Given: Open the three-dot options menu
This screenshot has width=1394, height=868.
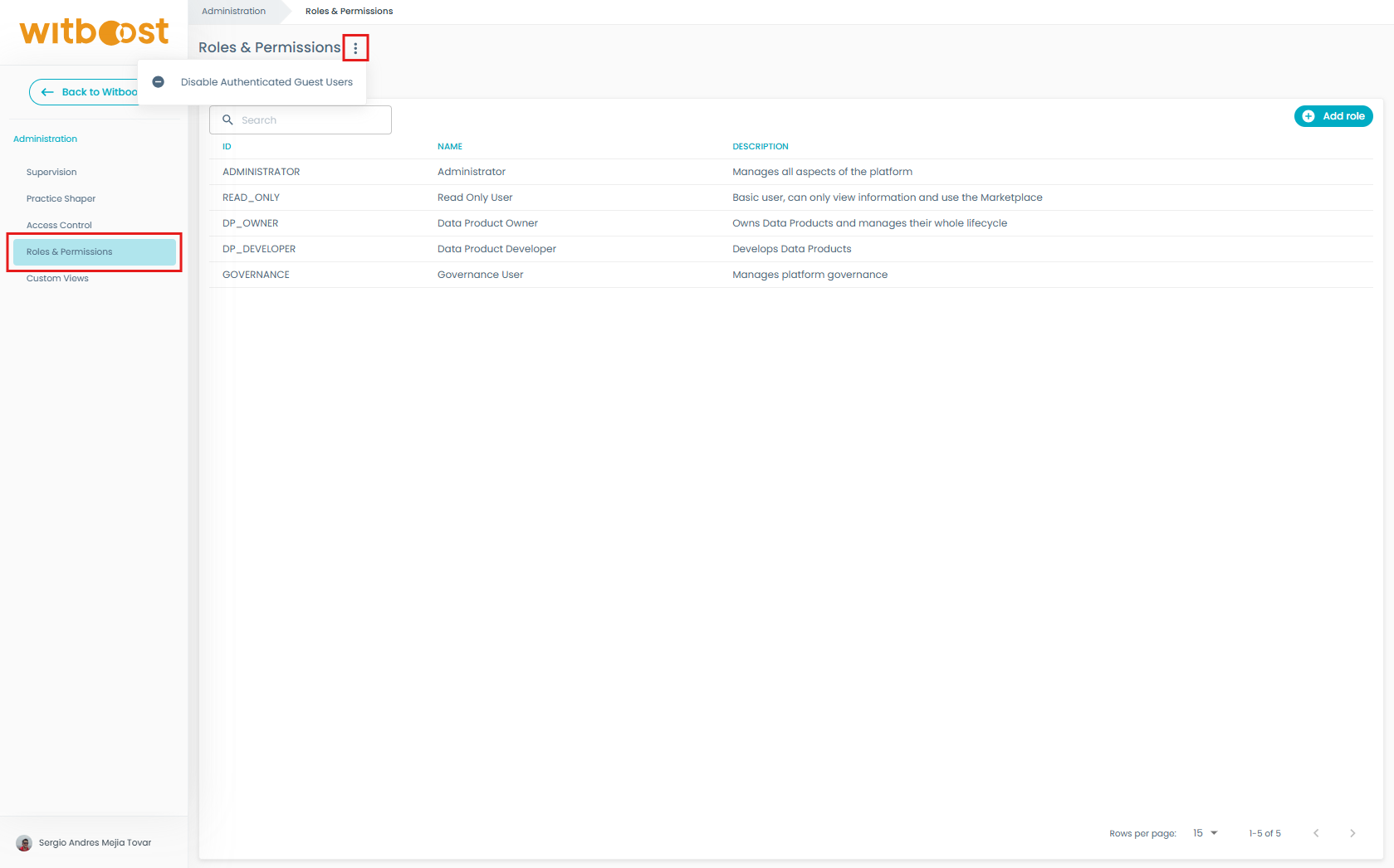Looking at the screenshot, I should pyautogui.click(x=355, y=48).
